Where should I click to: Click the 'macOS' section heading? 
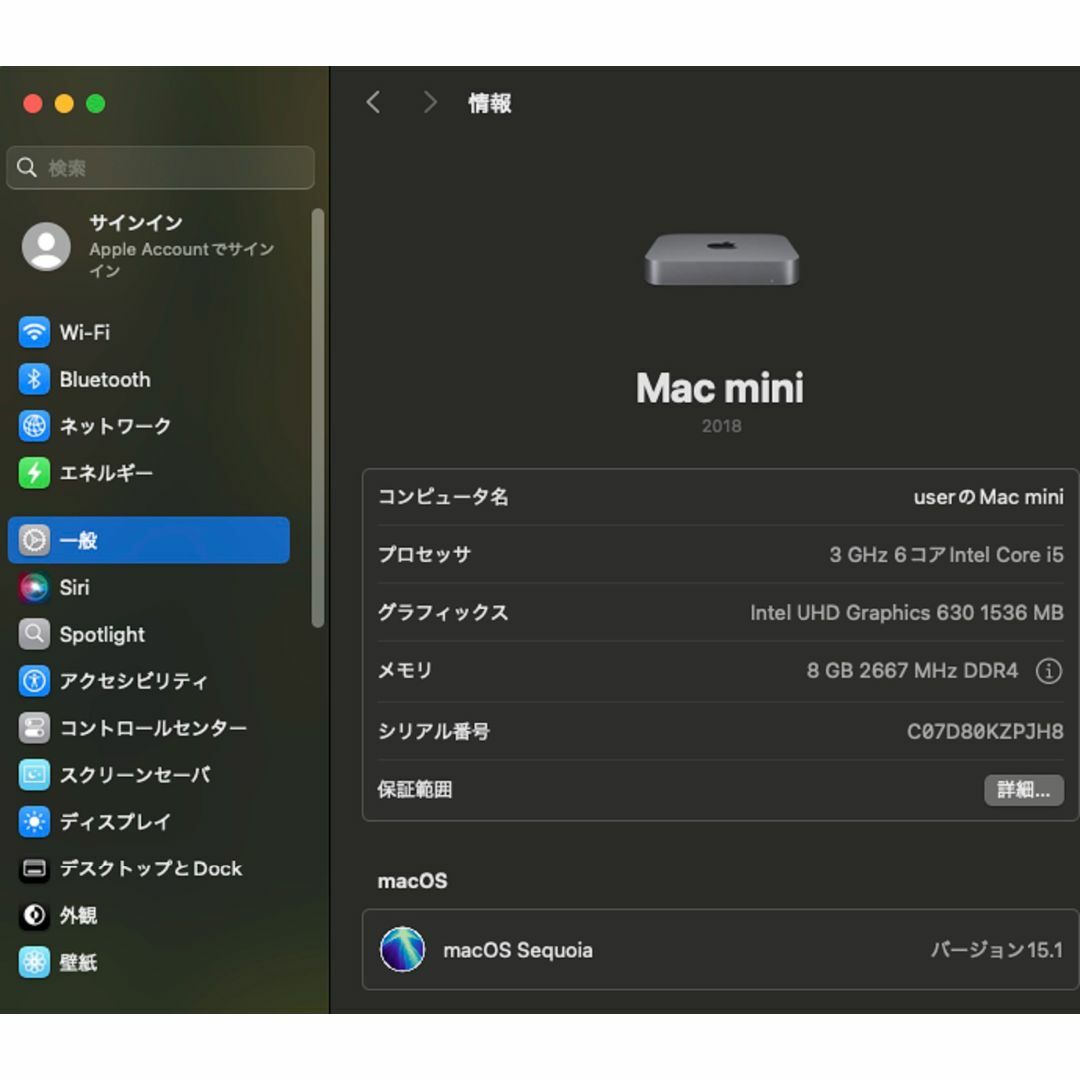[x=413, y=881]
